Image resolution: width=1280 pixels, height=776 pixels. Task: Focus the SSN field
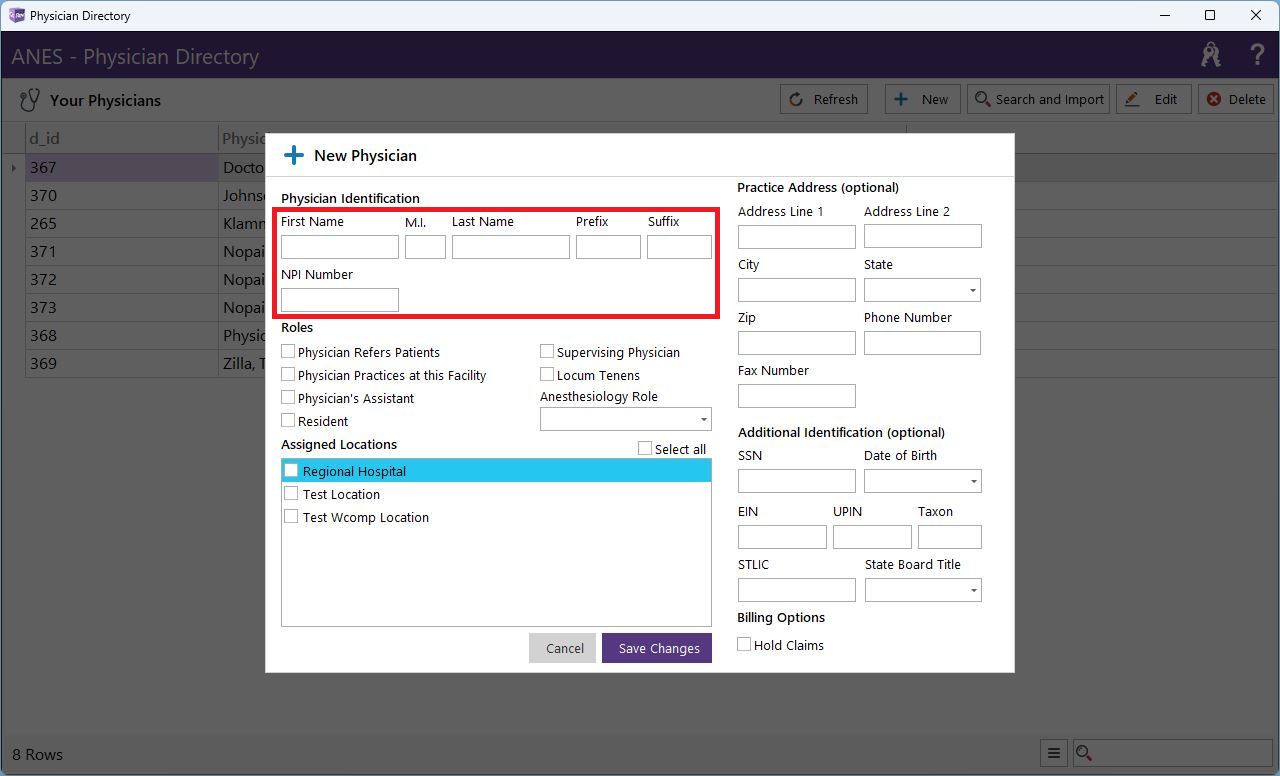click(797, 481)
